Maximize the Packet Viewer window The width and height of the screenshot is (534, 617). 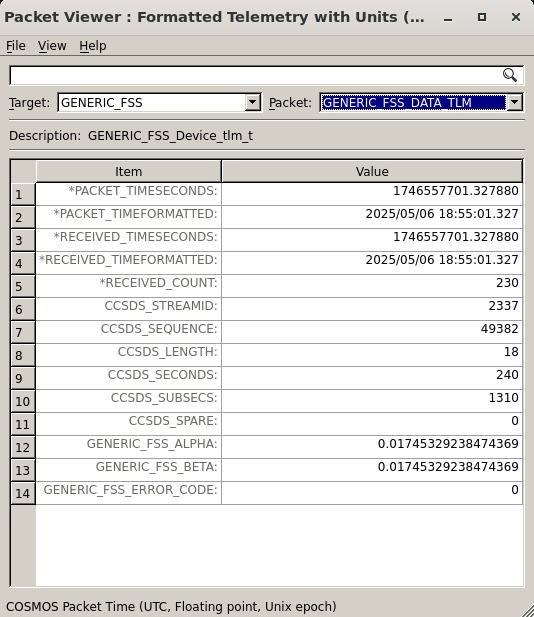[482, 17]
